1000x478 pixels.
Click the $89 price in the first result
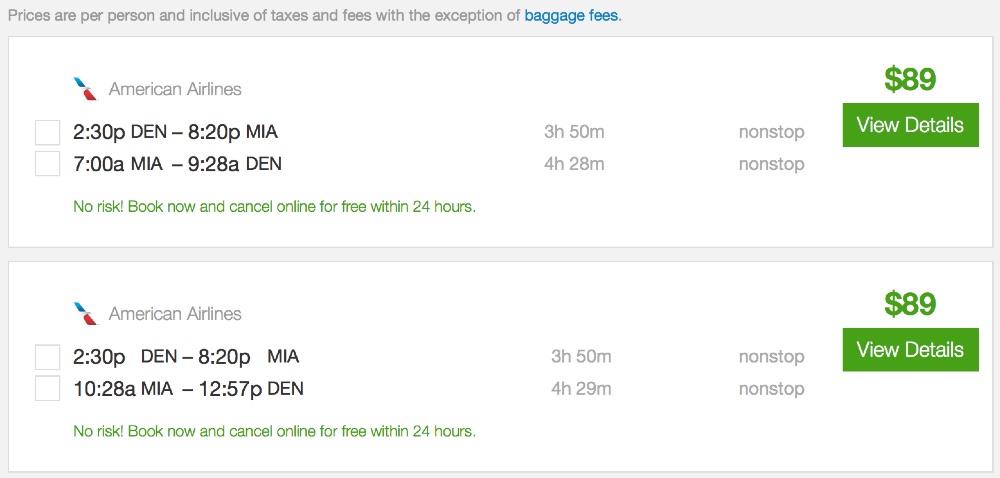pyautogui.click(x=910, y=79)
